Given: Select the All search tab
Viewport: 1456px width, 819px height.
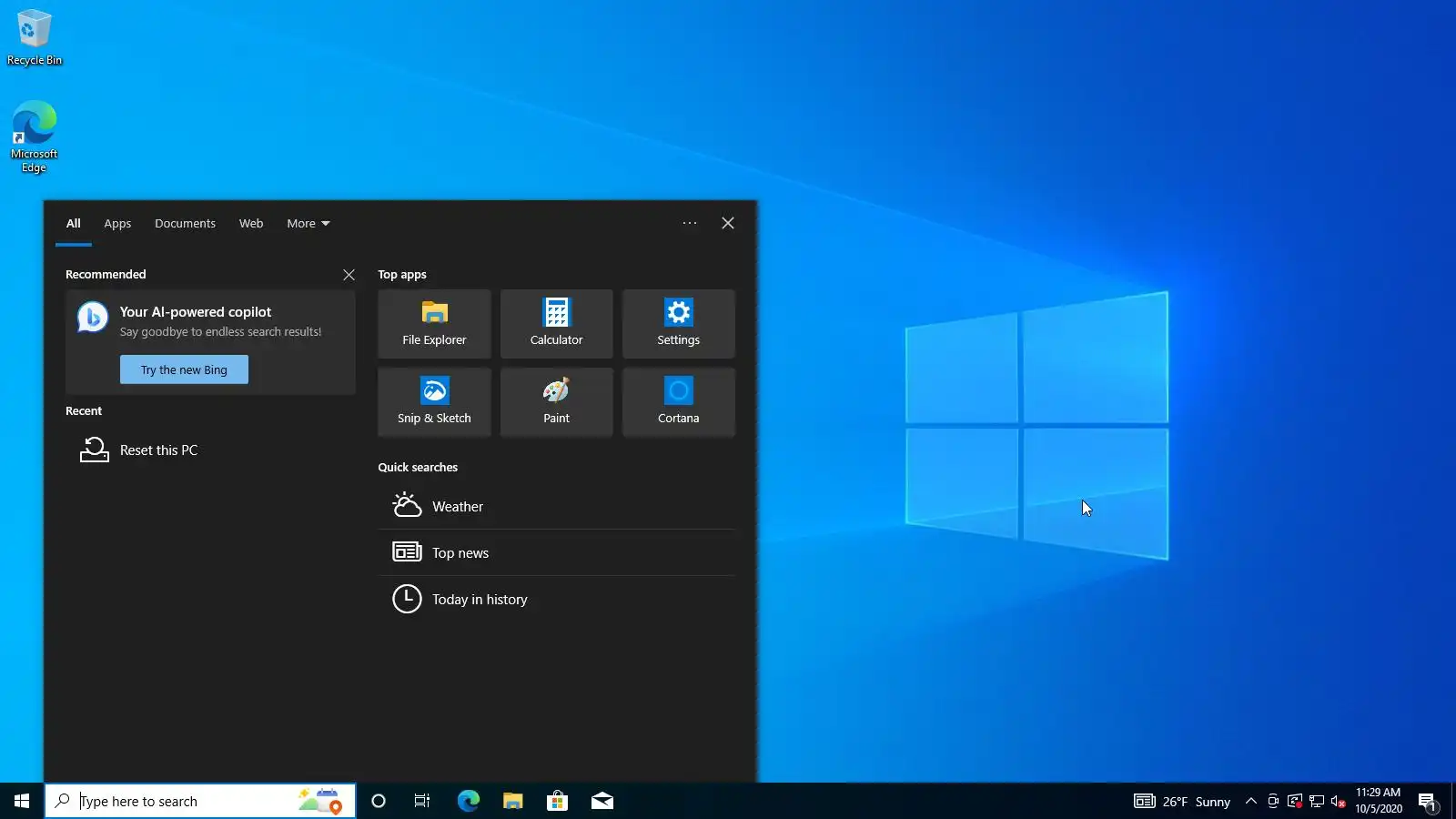Looking at the screenshot, I should pyautogui.click(x=74, y=223).
